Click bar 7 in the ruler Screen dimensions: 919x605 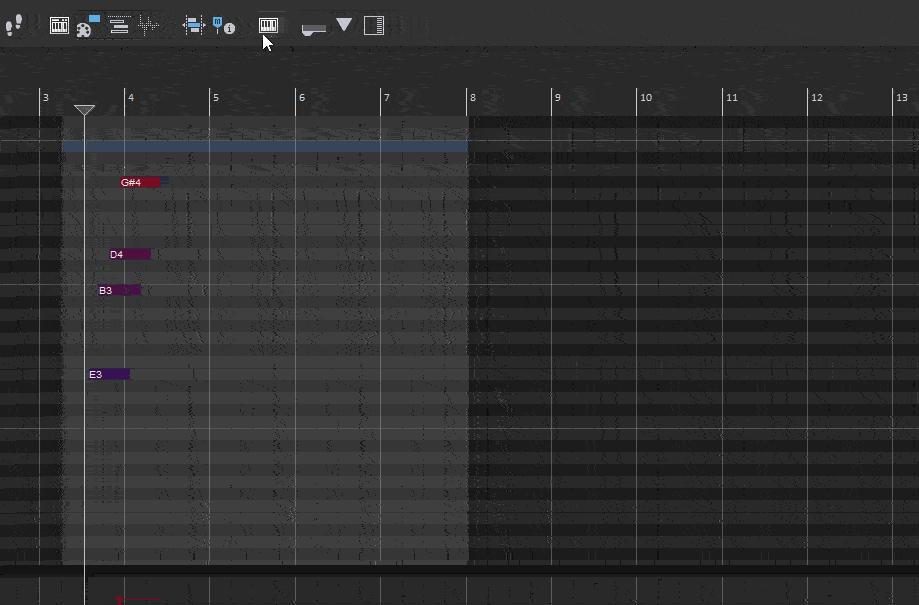[386, 97]
